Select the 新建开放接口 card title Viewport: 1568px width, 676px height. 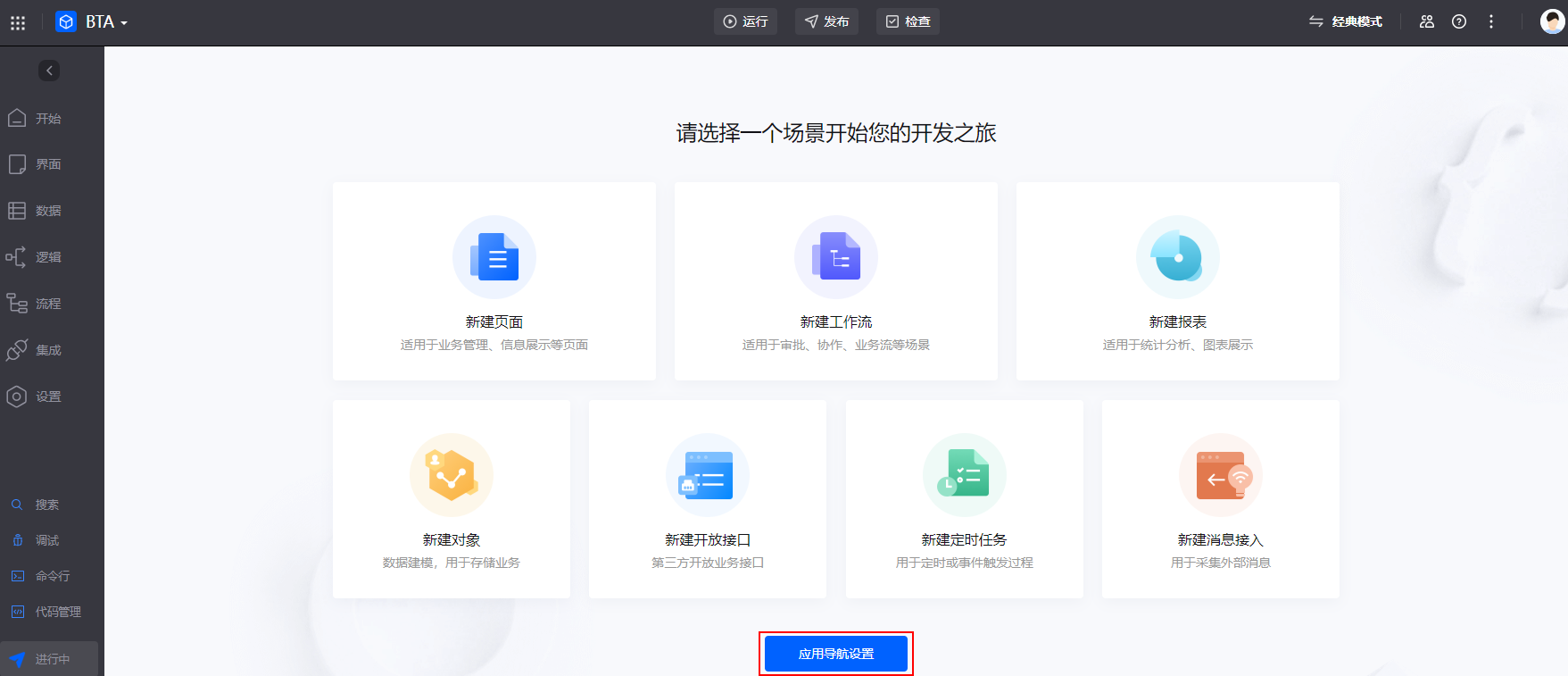(708, 540)
